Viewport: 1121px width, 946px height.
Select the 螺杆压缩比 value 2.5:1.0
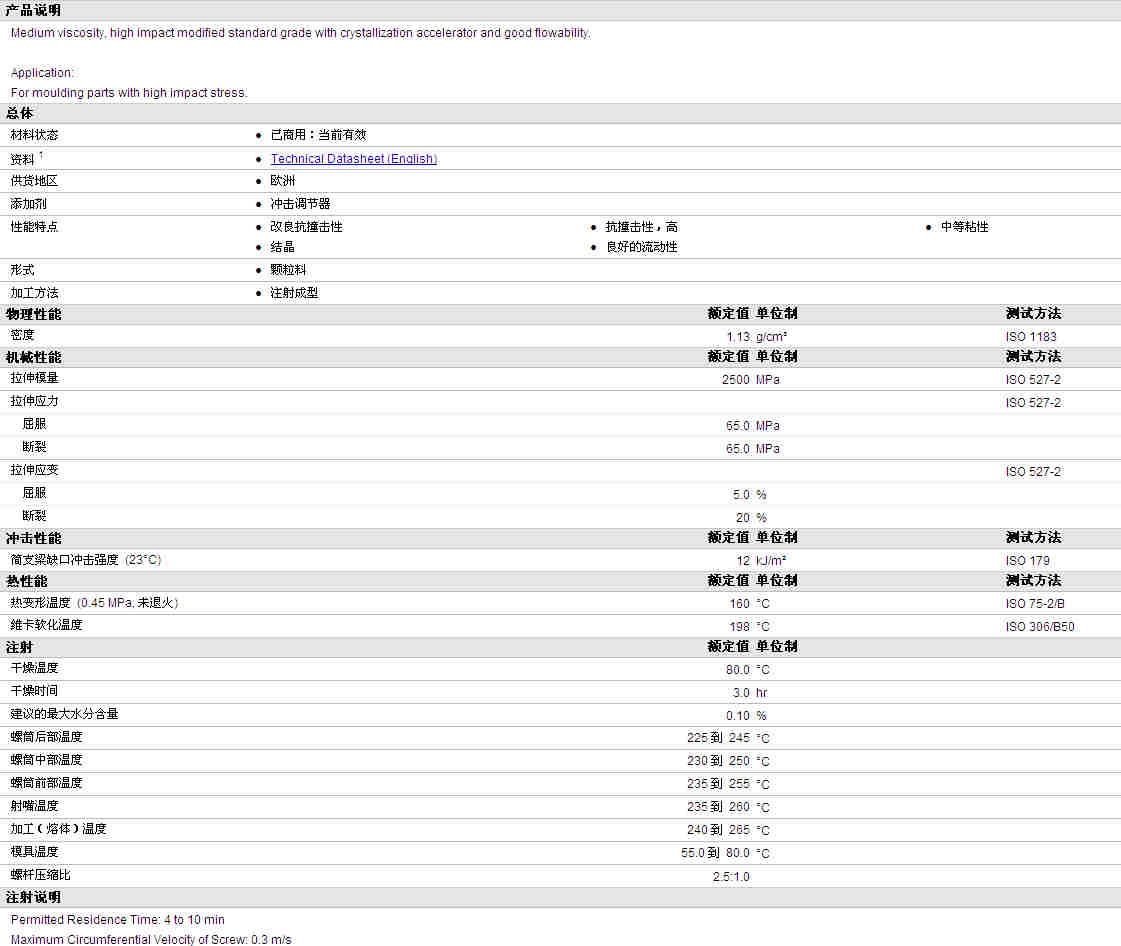(x=730, y=877)
